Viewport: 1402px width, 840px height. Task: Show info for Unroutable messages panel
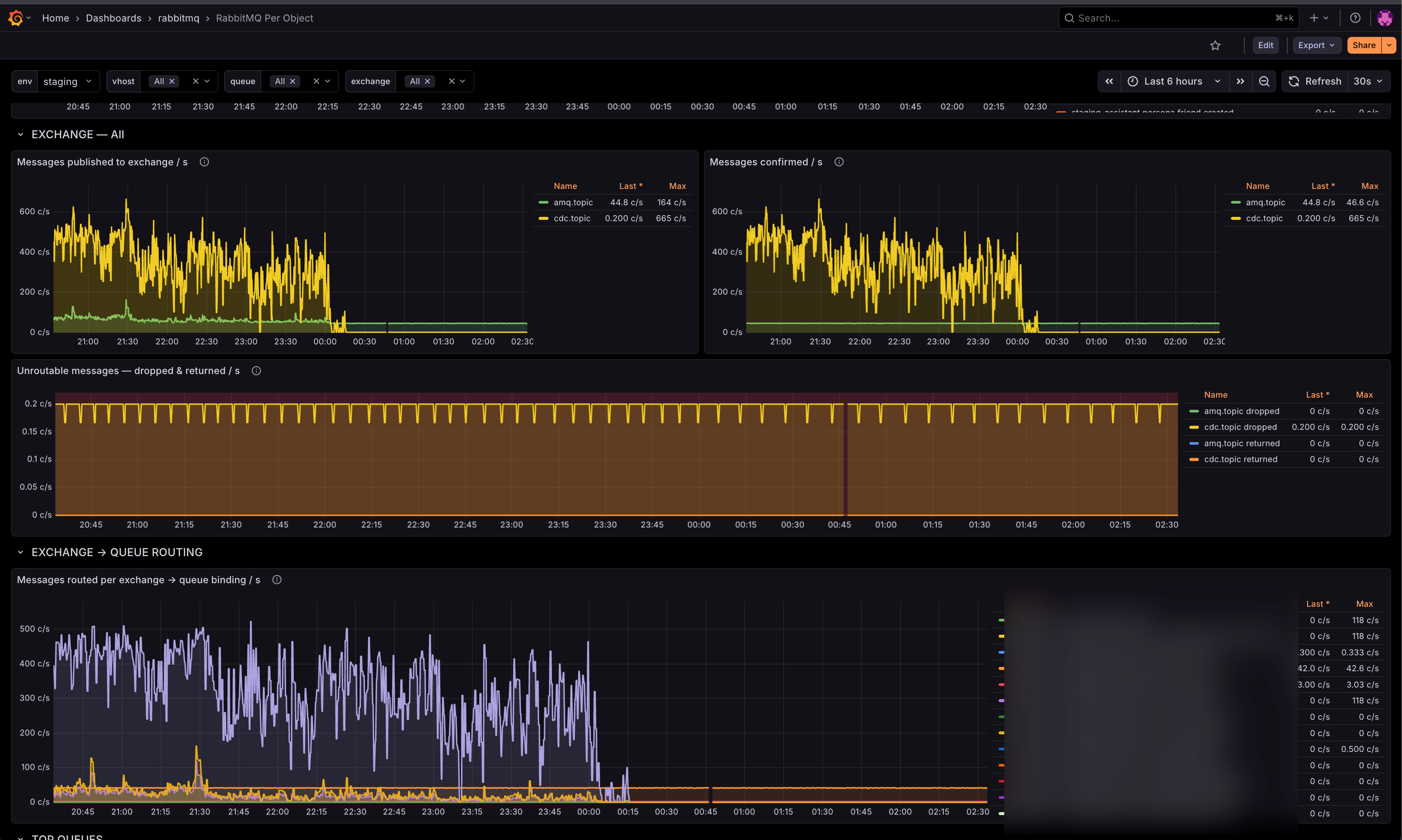[256, 371]
